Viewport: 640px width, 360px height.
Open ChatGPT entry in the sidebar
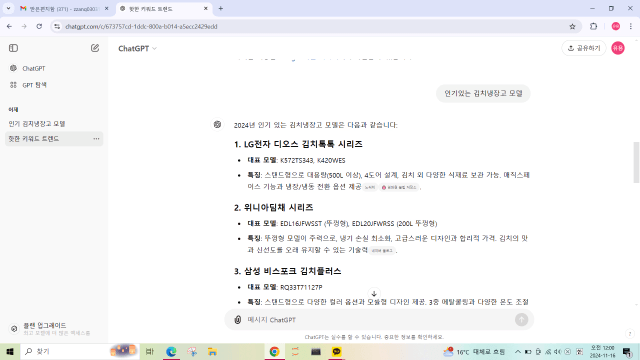click(x=54, y=68)
